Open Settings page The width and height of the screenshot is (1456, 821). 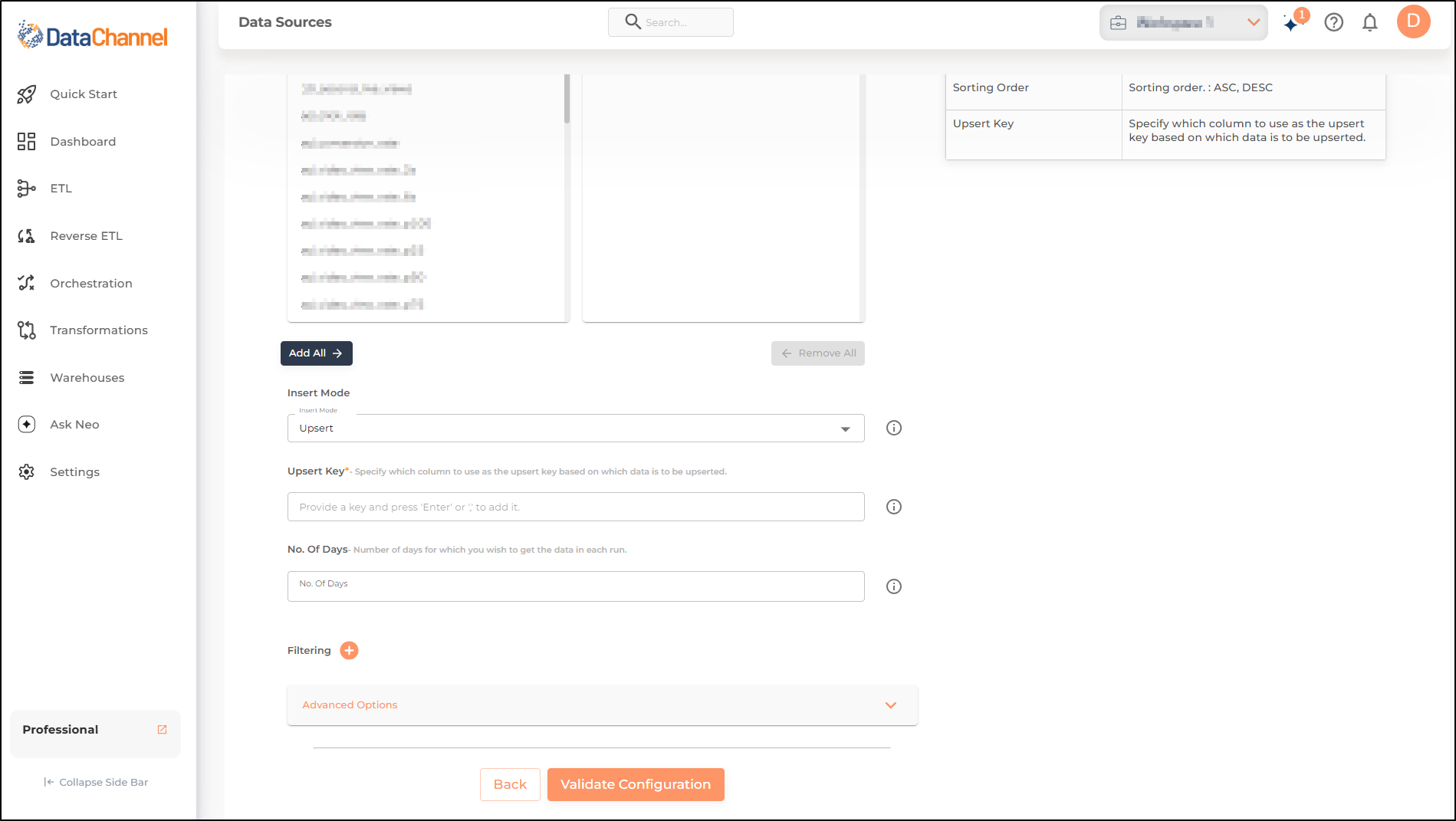click(74, 472)
